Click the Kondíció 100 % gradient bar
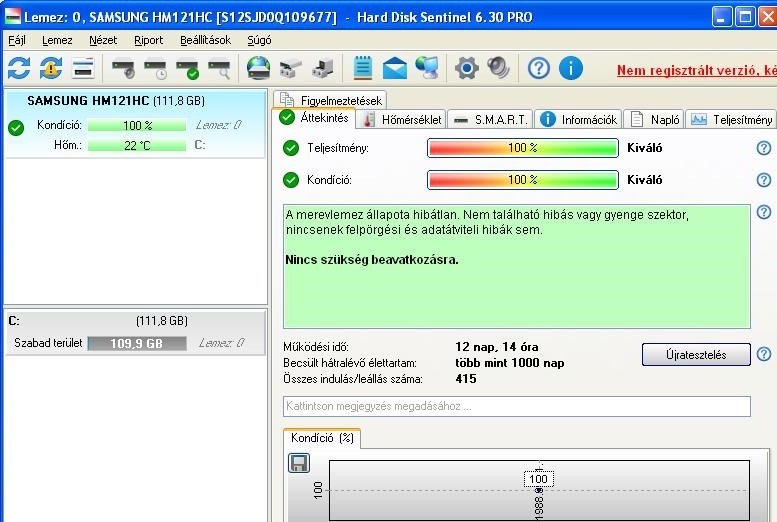The image size is (777, 522). point(523,179)
